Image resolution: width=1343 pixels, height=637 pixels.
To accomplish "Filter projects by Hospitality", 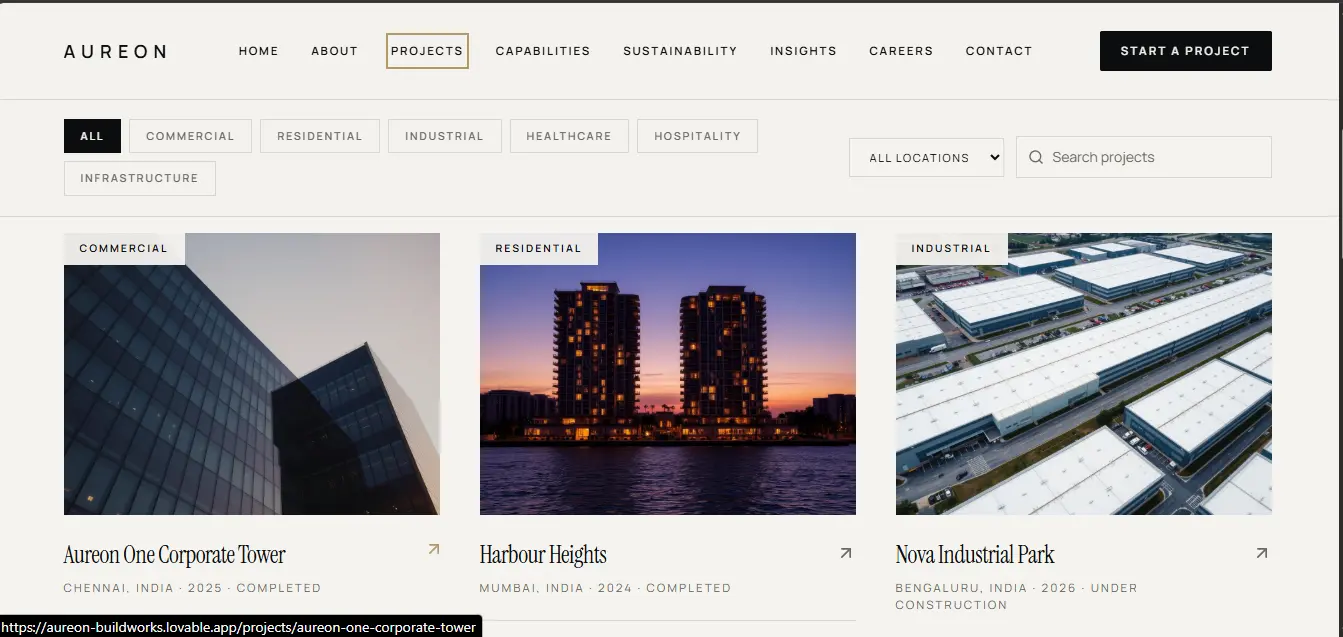I will click(x=697, y=136).
